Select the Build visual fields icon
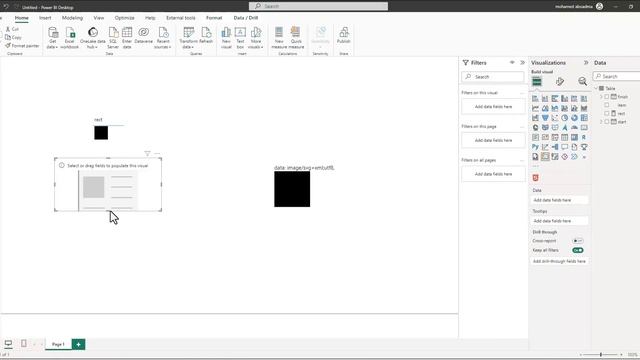This screenshot has width=640, height=360. [537, 82]
